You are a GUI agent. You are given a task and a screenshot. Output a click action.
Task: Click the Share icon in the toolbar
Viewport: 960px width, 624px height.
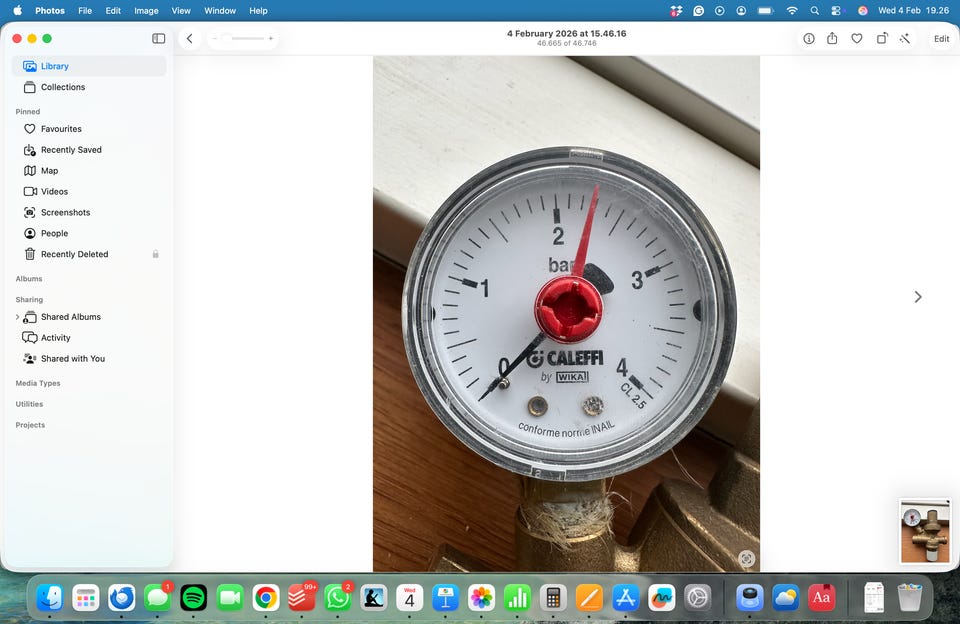tap(832, 39)
